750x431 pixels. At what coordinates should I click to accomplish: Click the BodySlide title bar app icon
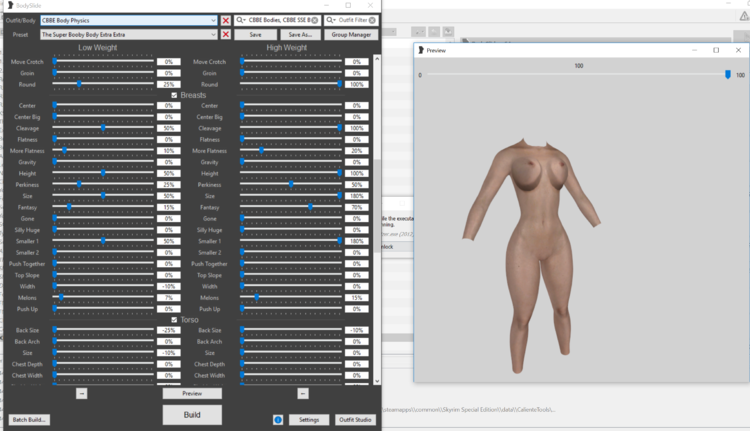(x=10, y=5)
